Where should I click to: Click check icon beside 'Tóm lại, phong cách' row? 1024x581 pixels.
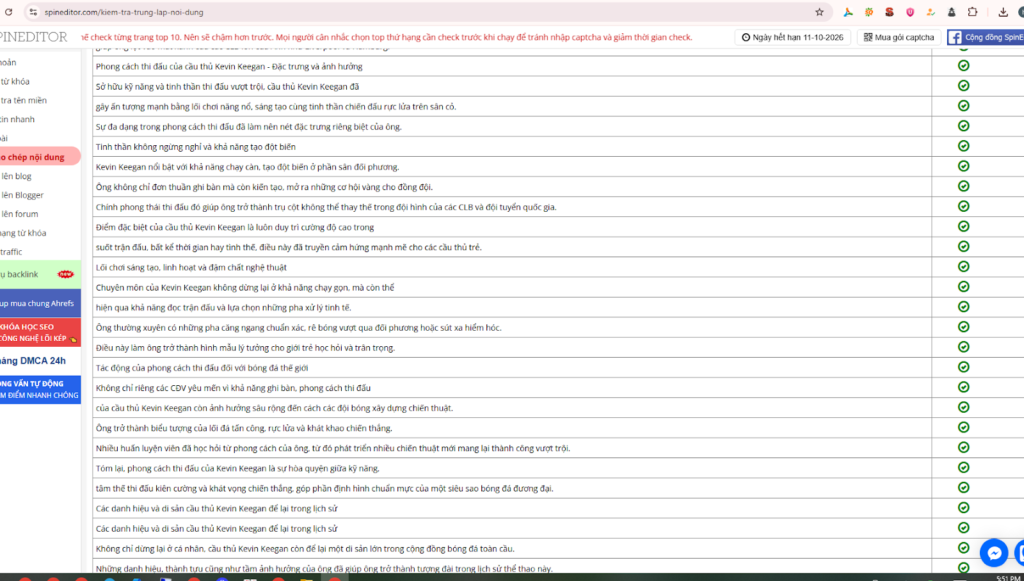pyautogui.click(x=963, y=468)
